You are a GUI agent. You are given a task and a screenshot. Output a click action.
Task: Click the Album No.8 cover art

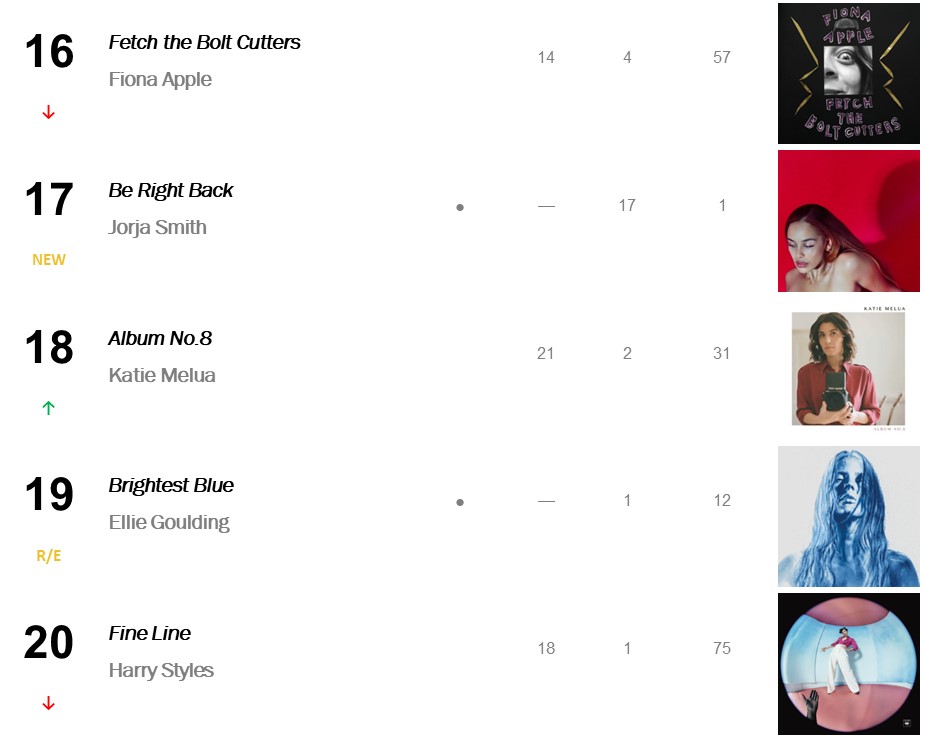(848, 369)
